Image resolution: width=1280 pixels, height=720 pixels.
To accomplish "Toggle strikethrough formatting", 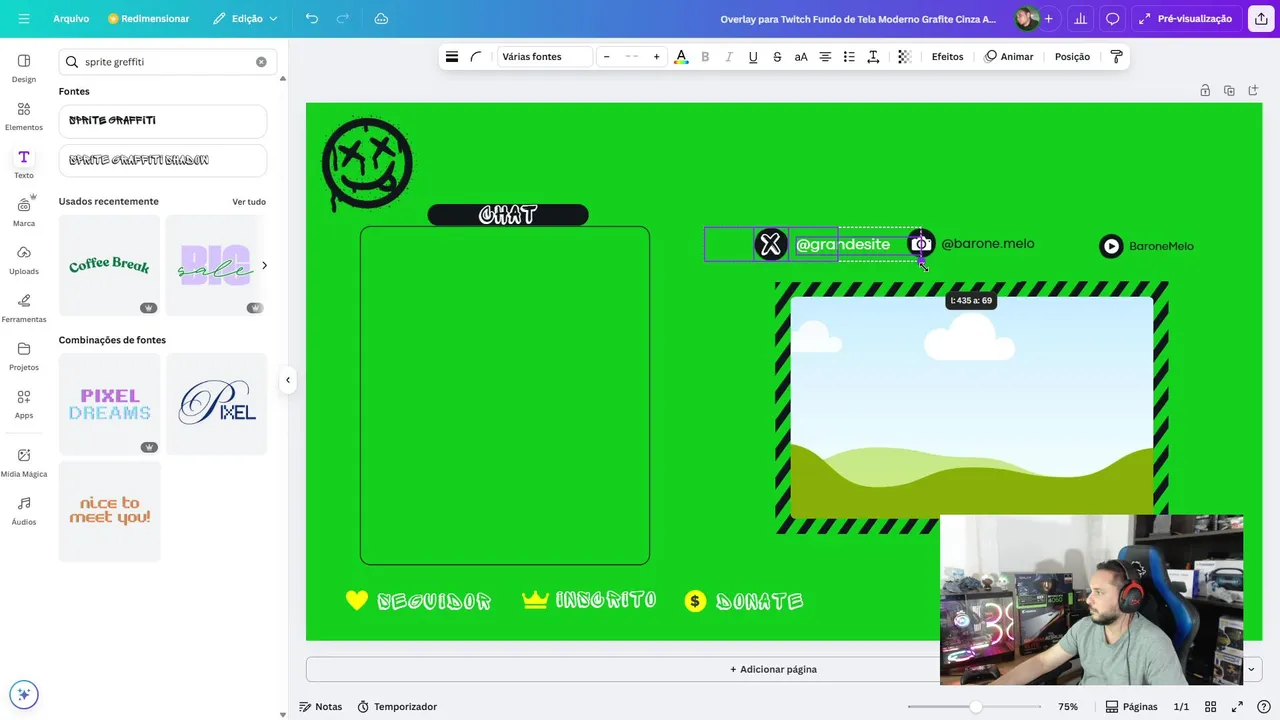I will tap(777, 57).
